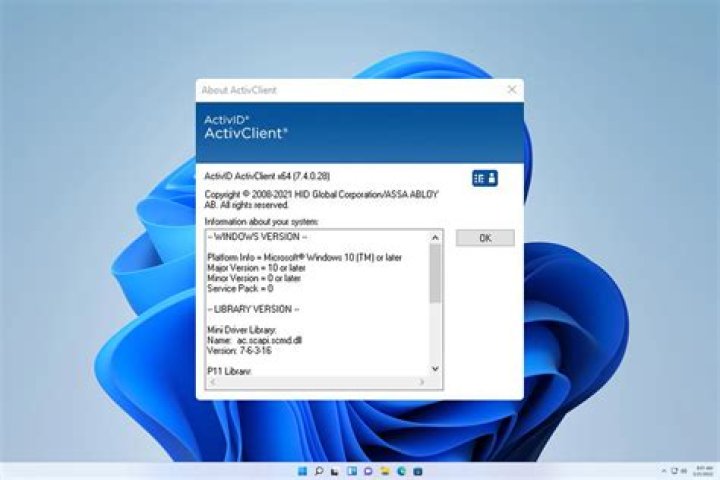Click the 'WINDOWS VERSION' heading line

coord(258,237)
